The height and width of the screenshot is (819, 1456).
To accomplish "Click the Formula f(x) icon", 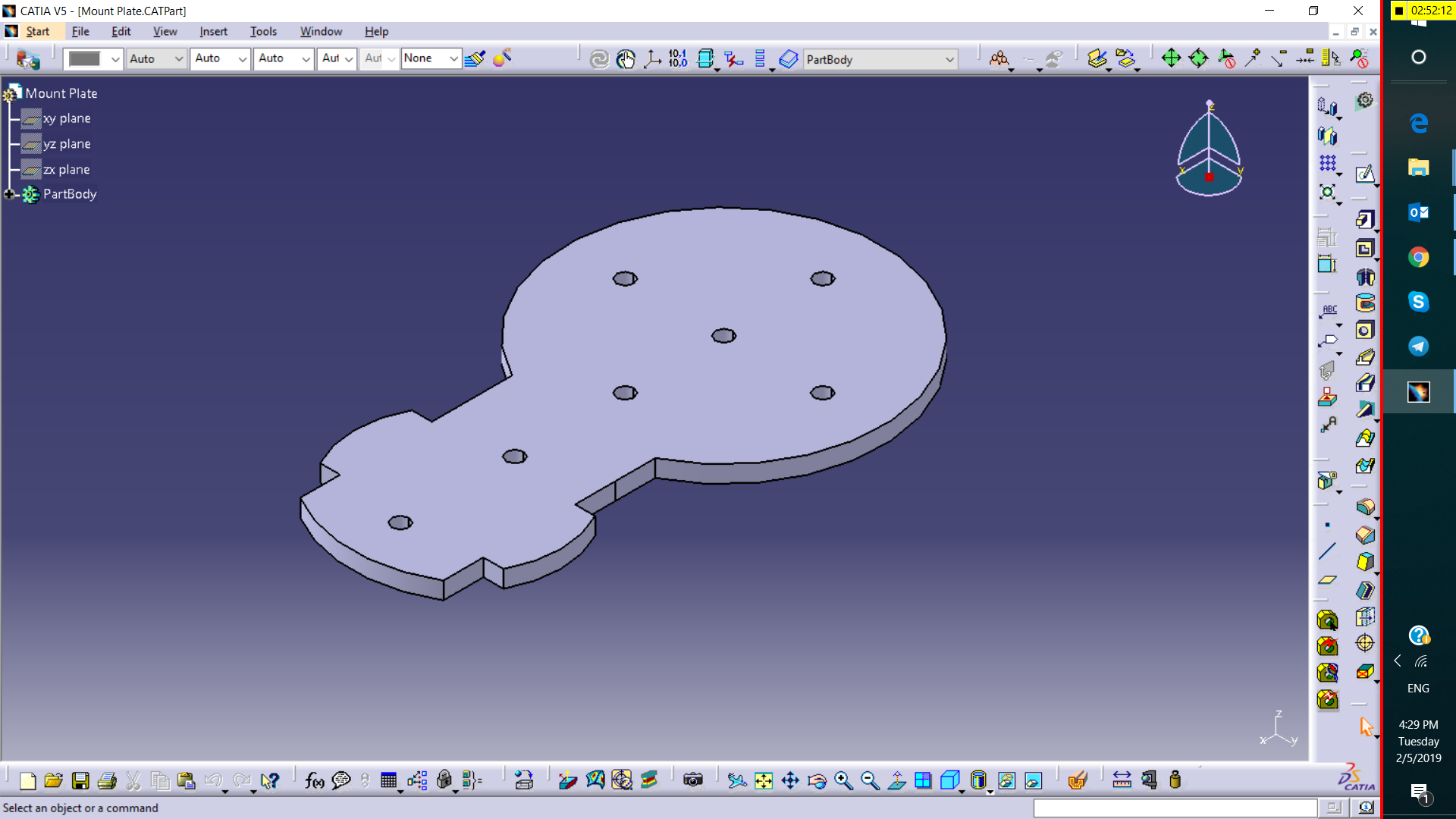I will pos(314,780).
